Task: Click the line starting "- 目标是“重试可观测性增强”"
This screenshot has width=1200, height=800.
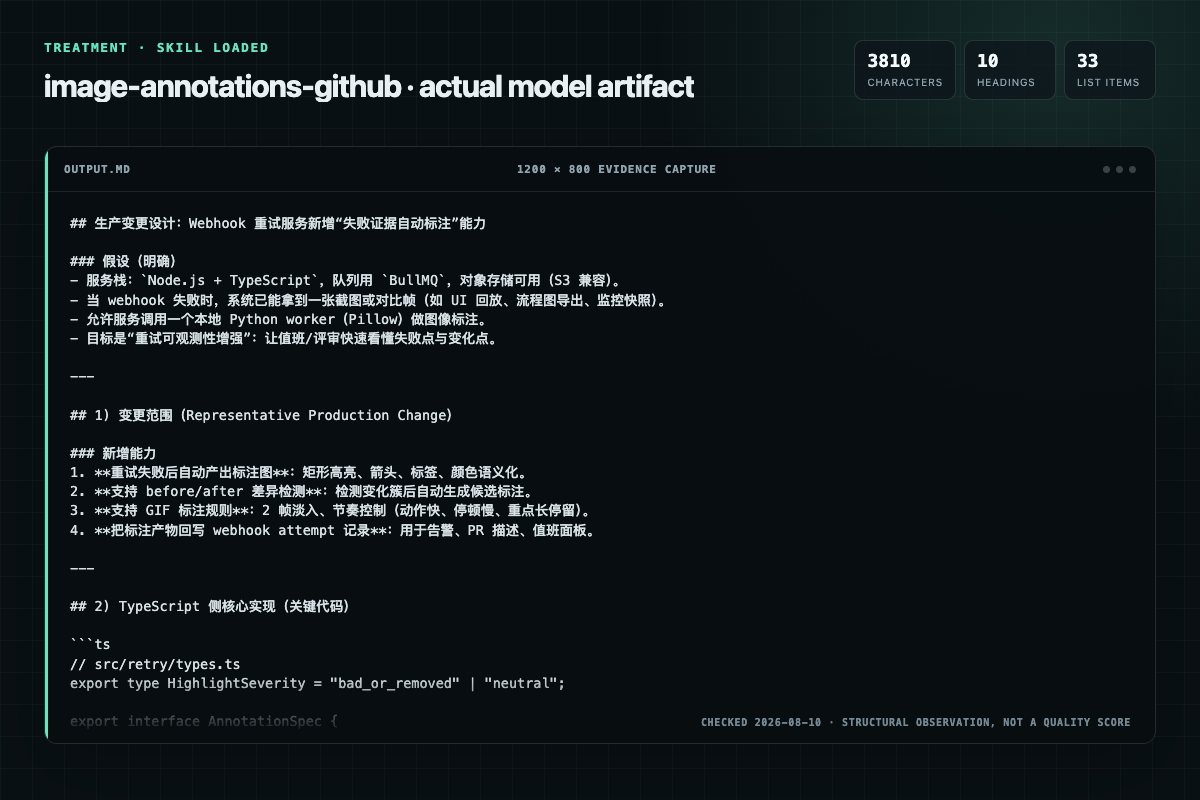Action: pyautogui.click(x=283, y=338)
